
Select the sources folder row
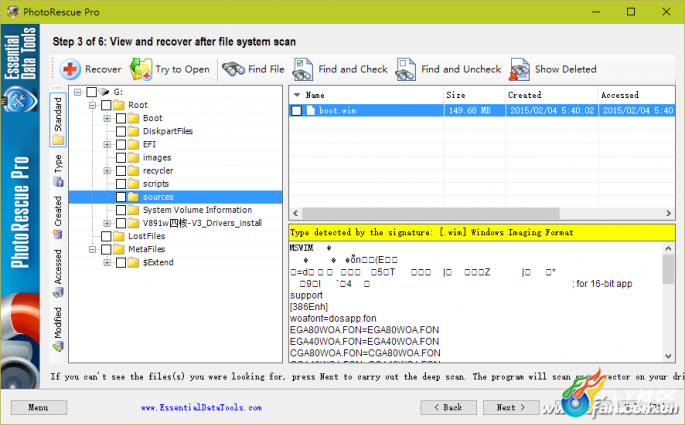coord(176,197)
